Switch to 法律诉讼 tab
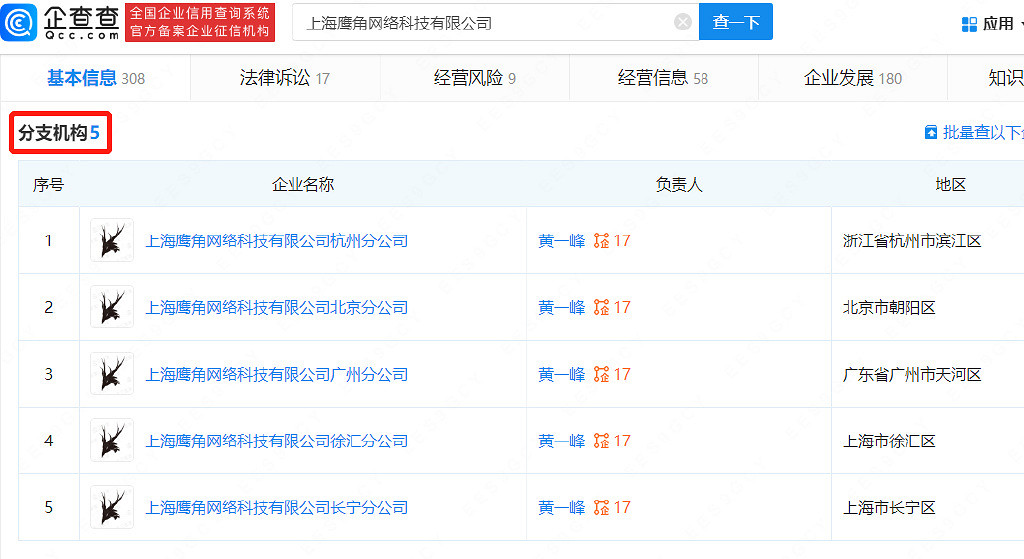1024x559 pixels. coord(284,78)
